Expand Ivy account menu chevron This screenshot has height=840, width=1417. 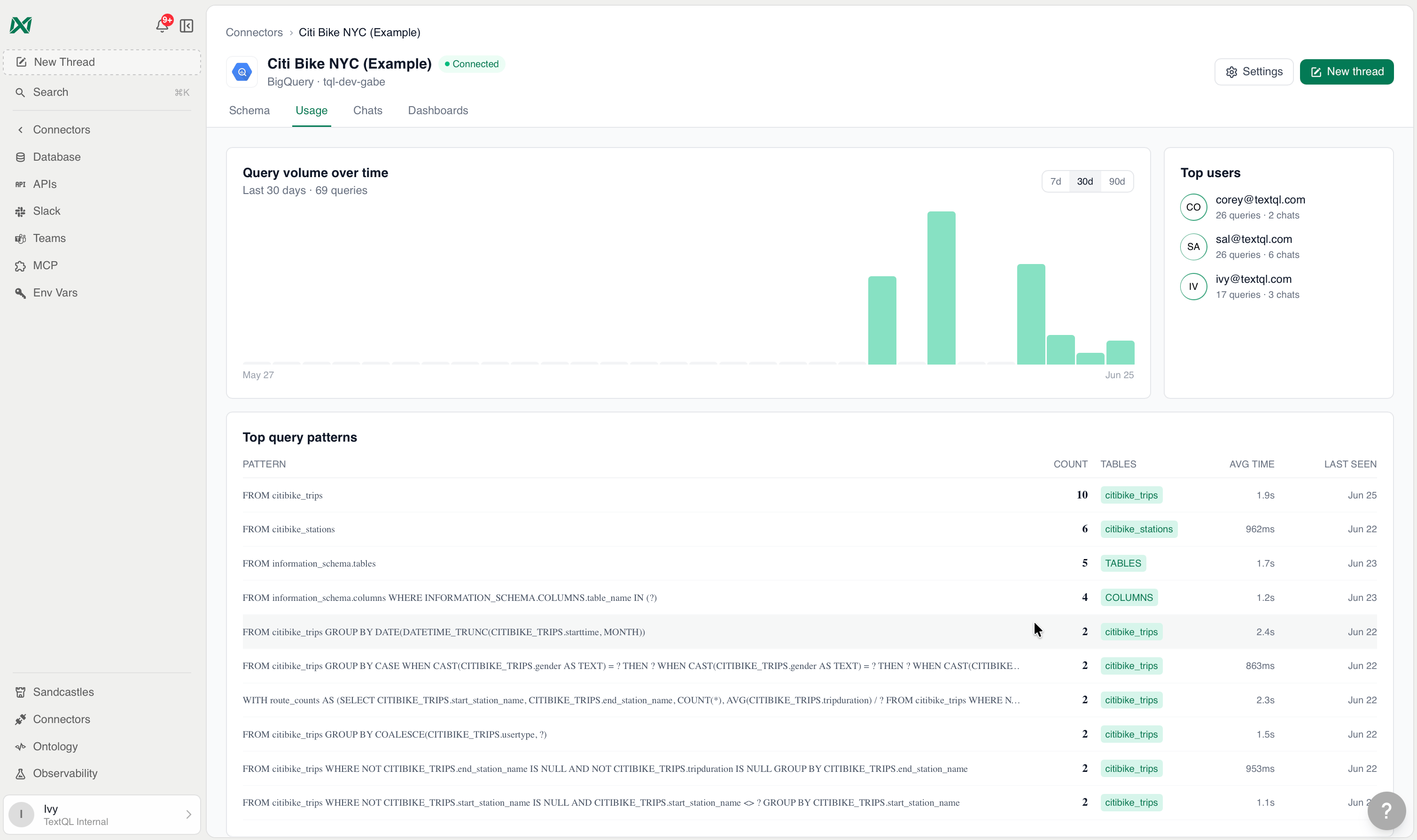(x=188, y=814)
